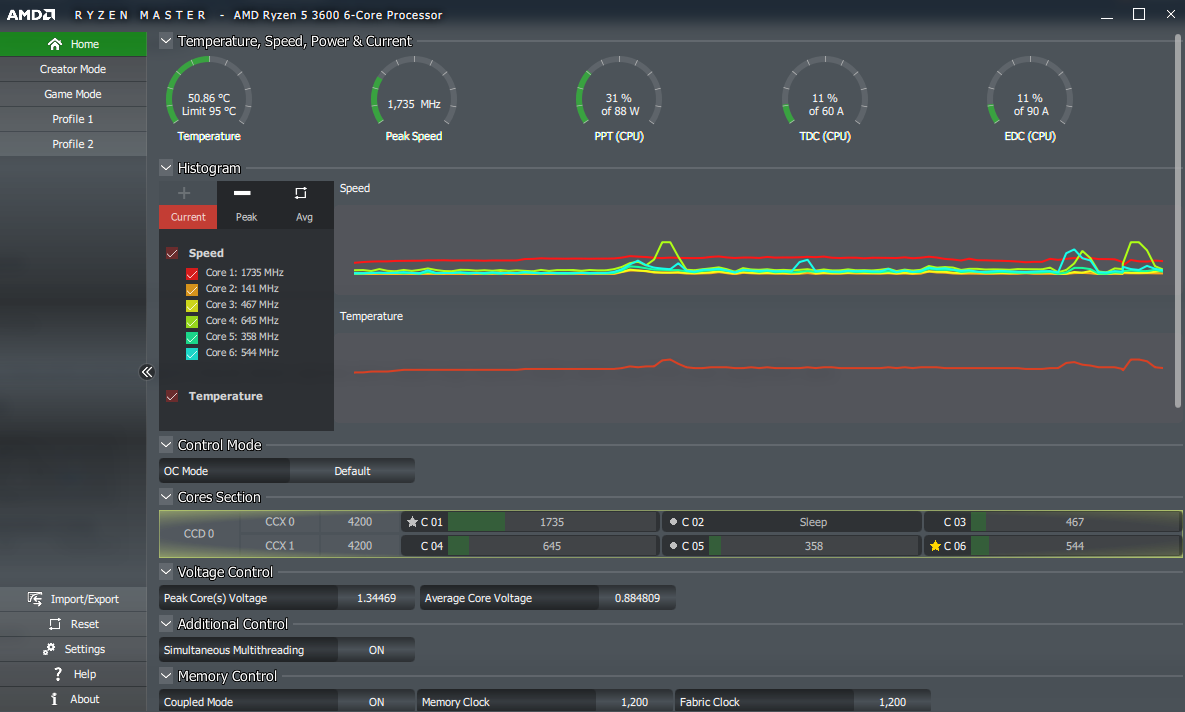Click the histogram zoom-out minus icon
The image size is (1185, 712).
pyautogui.click(x=242, y=193)
